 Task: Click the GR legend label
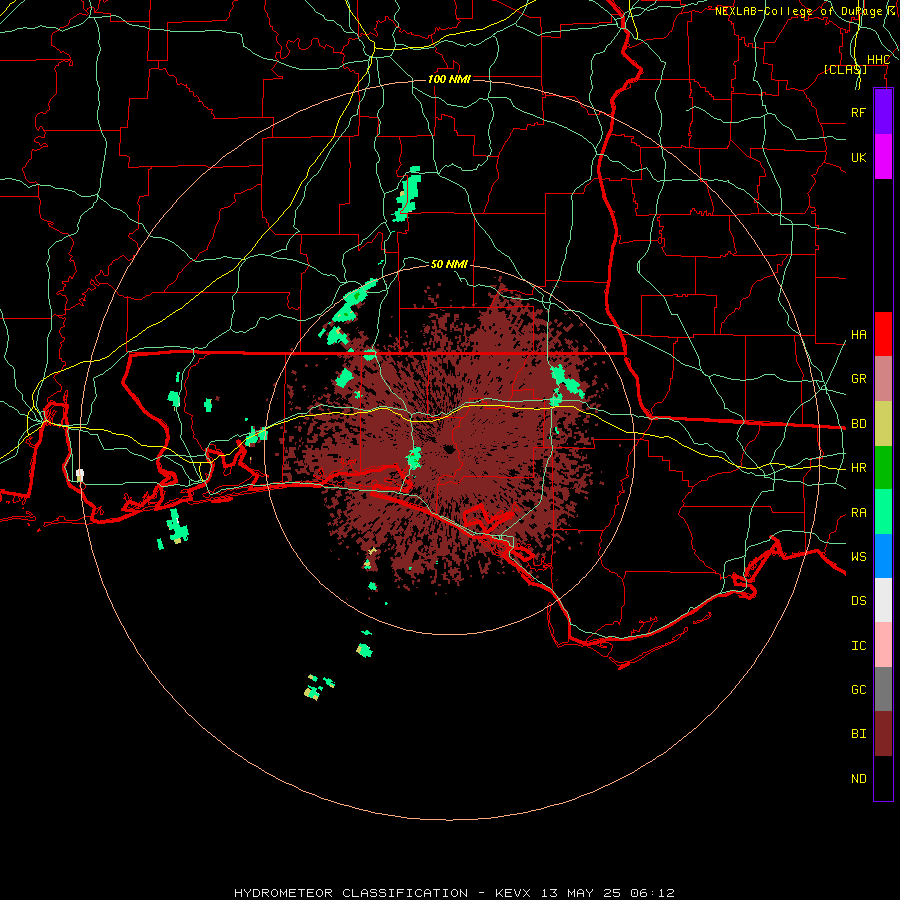858,379
